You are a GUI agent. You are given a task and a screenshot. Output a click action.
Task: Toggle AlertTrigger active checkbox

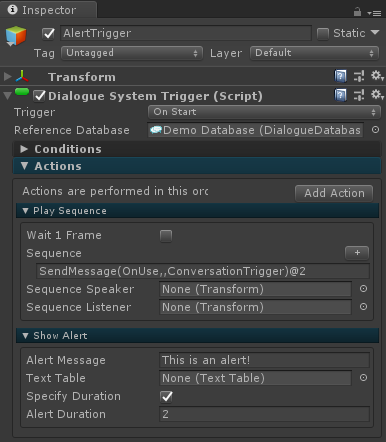pyautogui.click(x=49, y=33)
